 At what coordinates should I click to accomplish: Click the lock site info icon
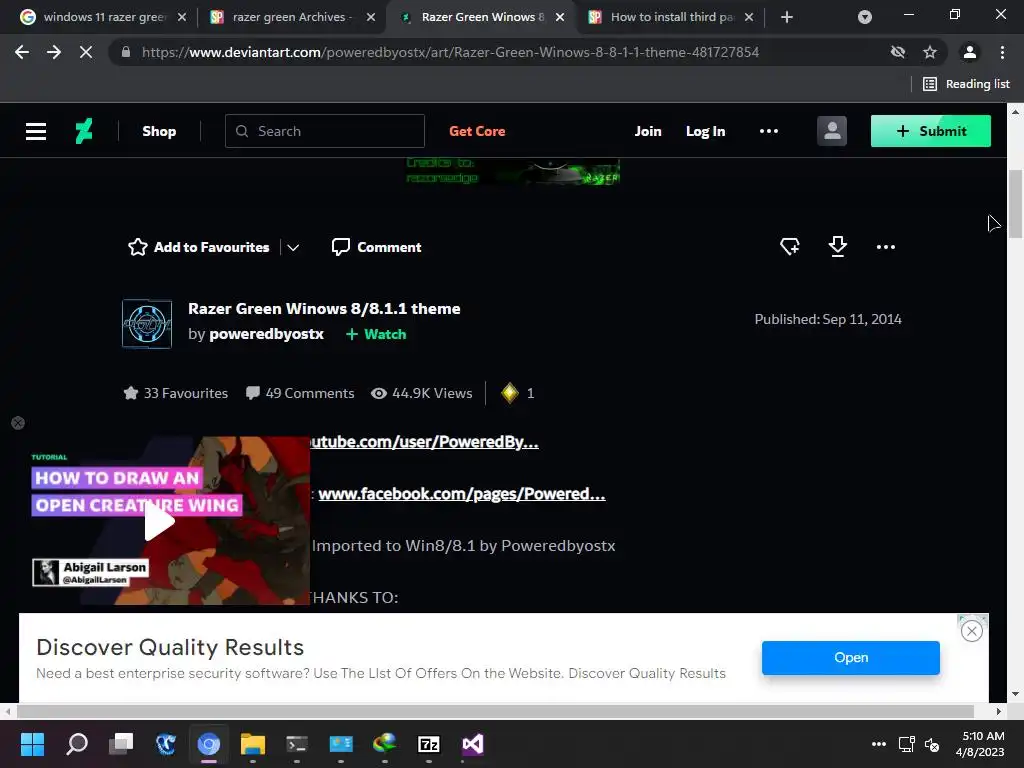(126, 52)
